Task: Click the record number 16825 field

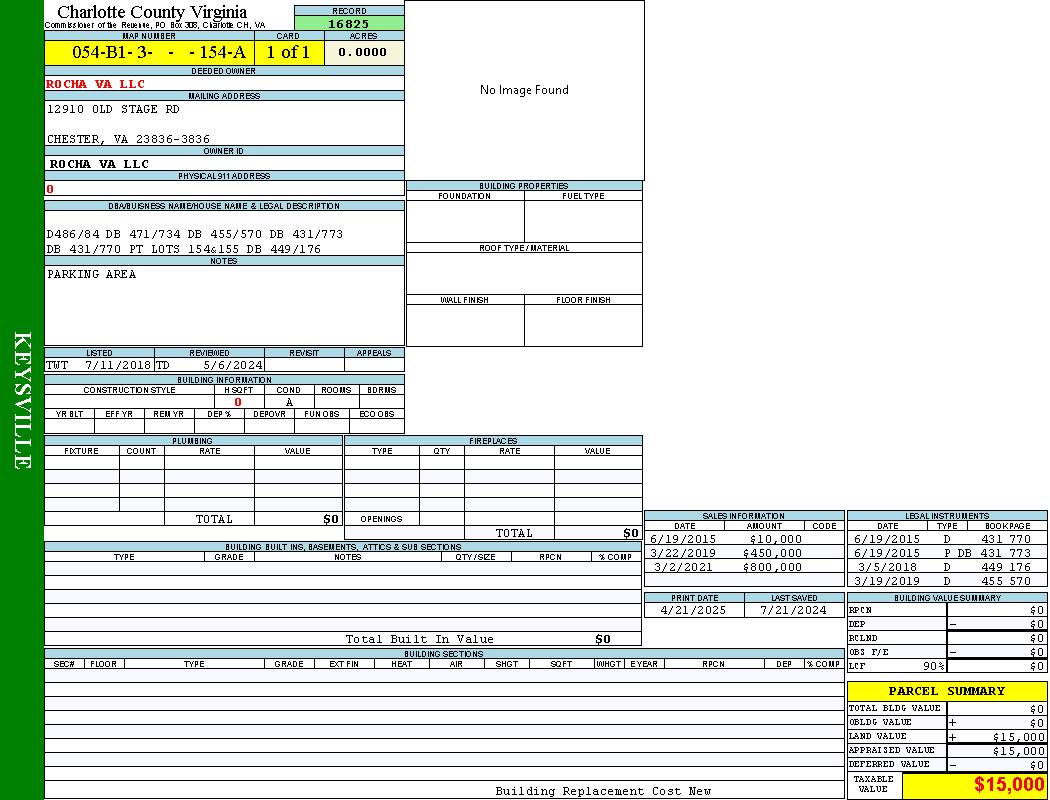Action: 349,24
